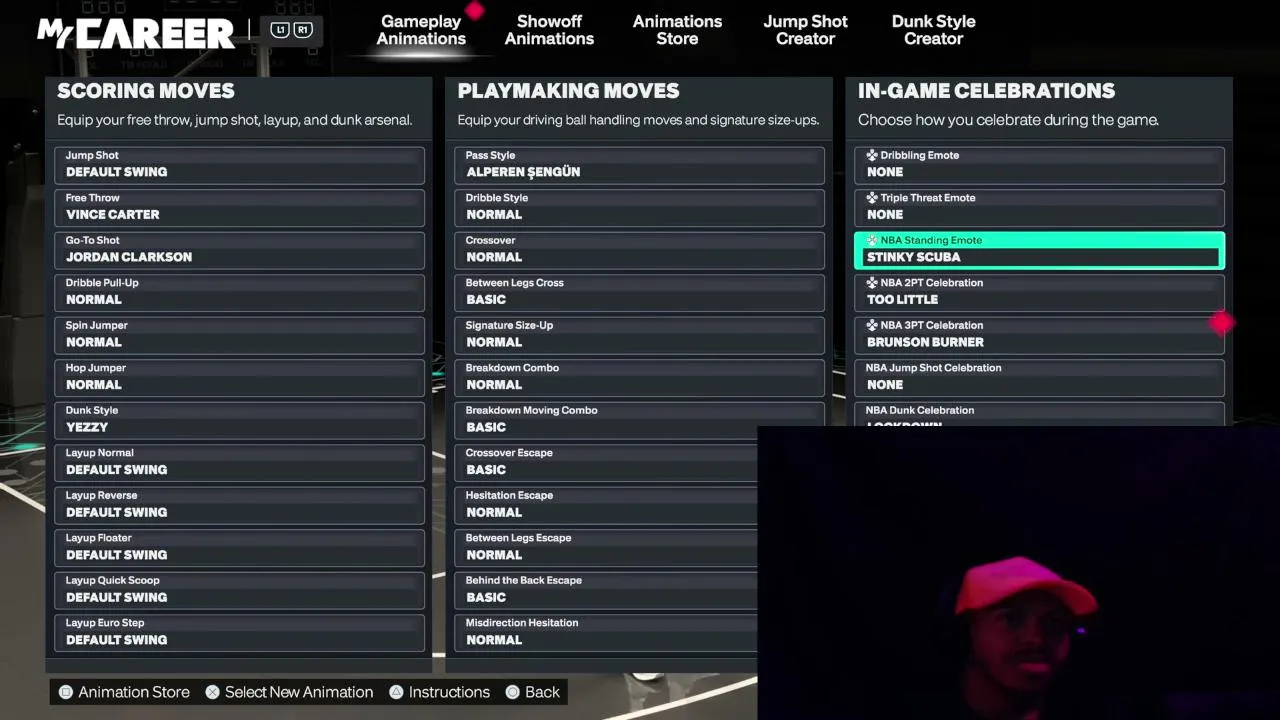Select the Dunk Style Creator tab
The height and width of the screenshot is (720, 1280).
tap(933, 30)
